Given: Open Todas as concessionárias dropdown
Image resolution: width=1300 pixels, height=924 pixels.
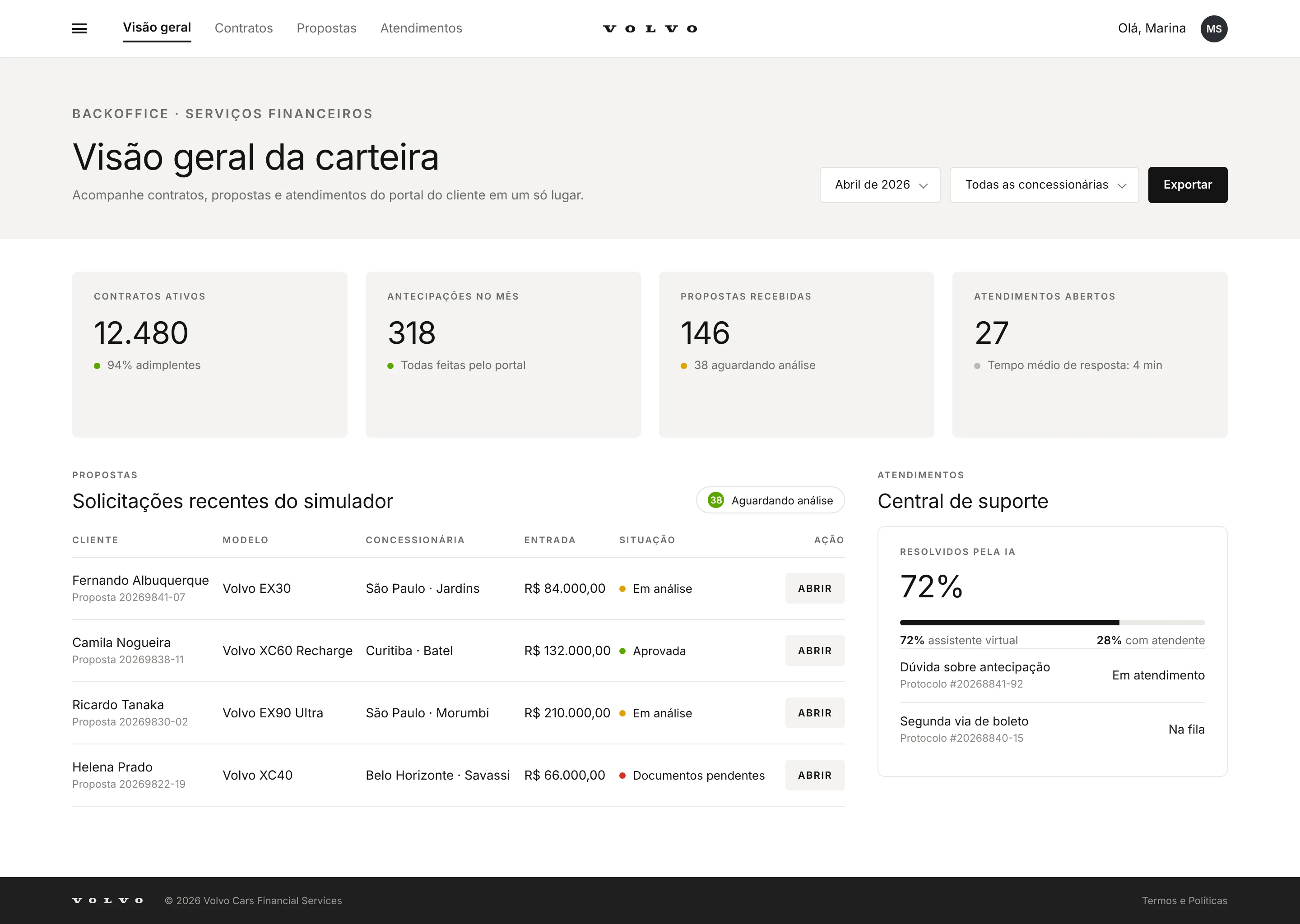Looking at the screenshot, I should pos(1045,185).
